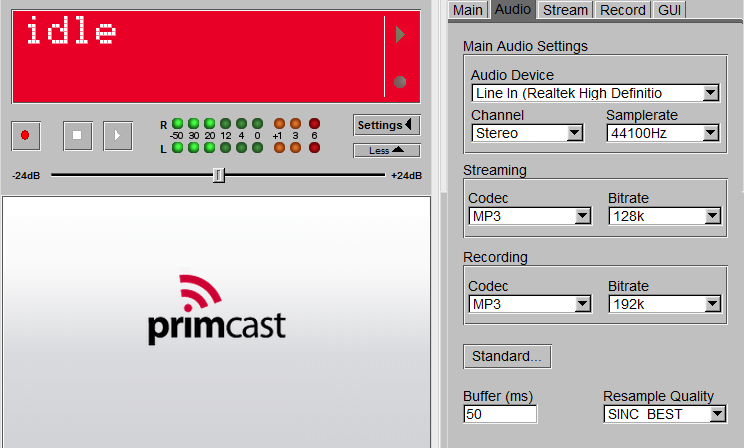Click the Less button to shrink view
The height and width of the screenshot is (448, 744).
(x=386, y=150)
